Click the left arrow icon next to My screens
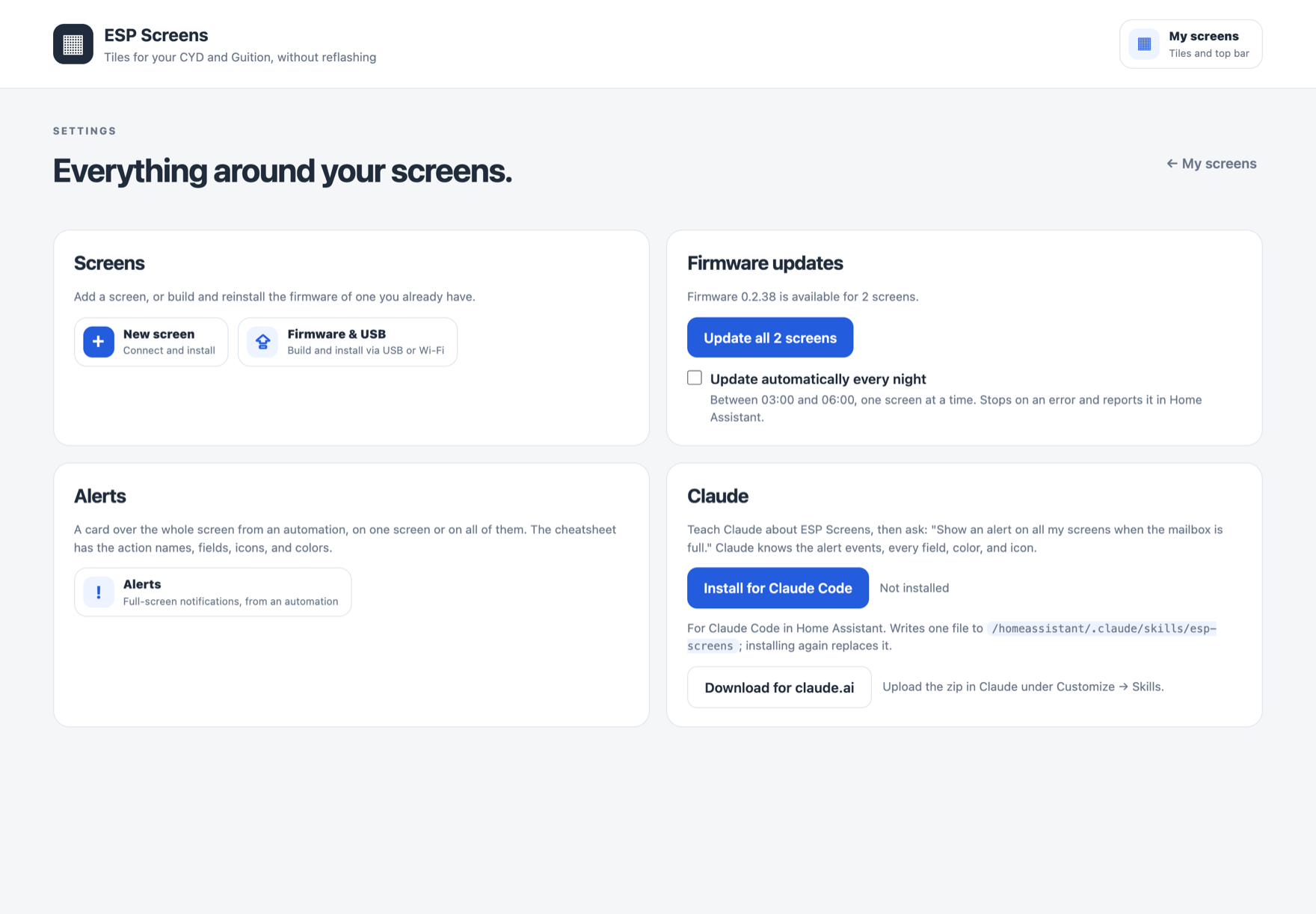The image size is (1316, 914). pos(1172,163)
